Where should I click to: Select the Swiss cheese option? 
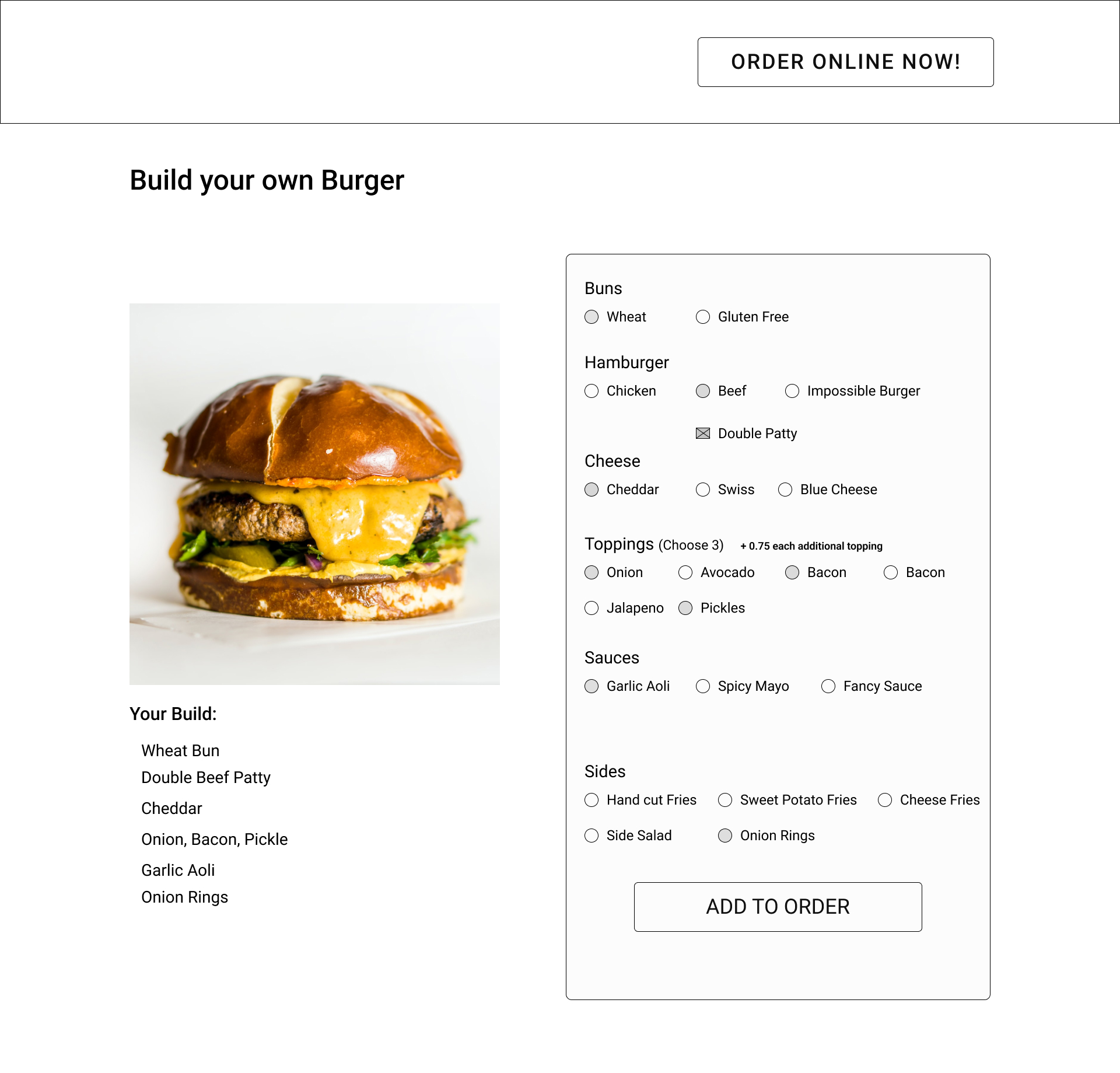702,490
